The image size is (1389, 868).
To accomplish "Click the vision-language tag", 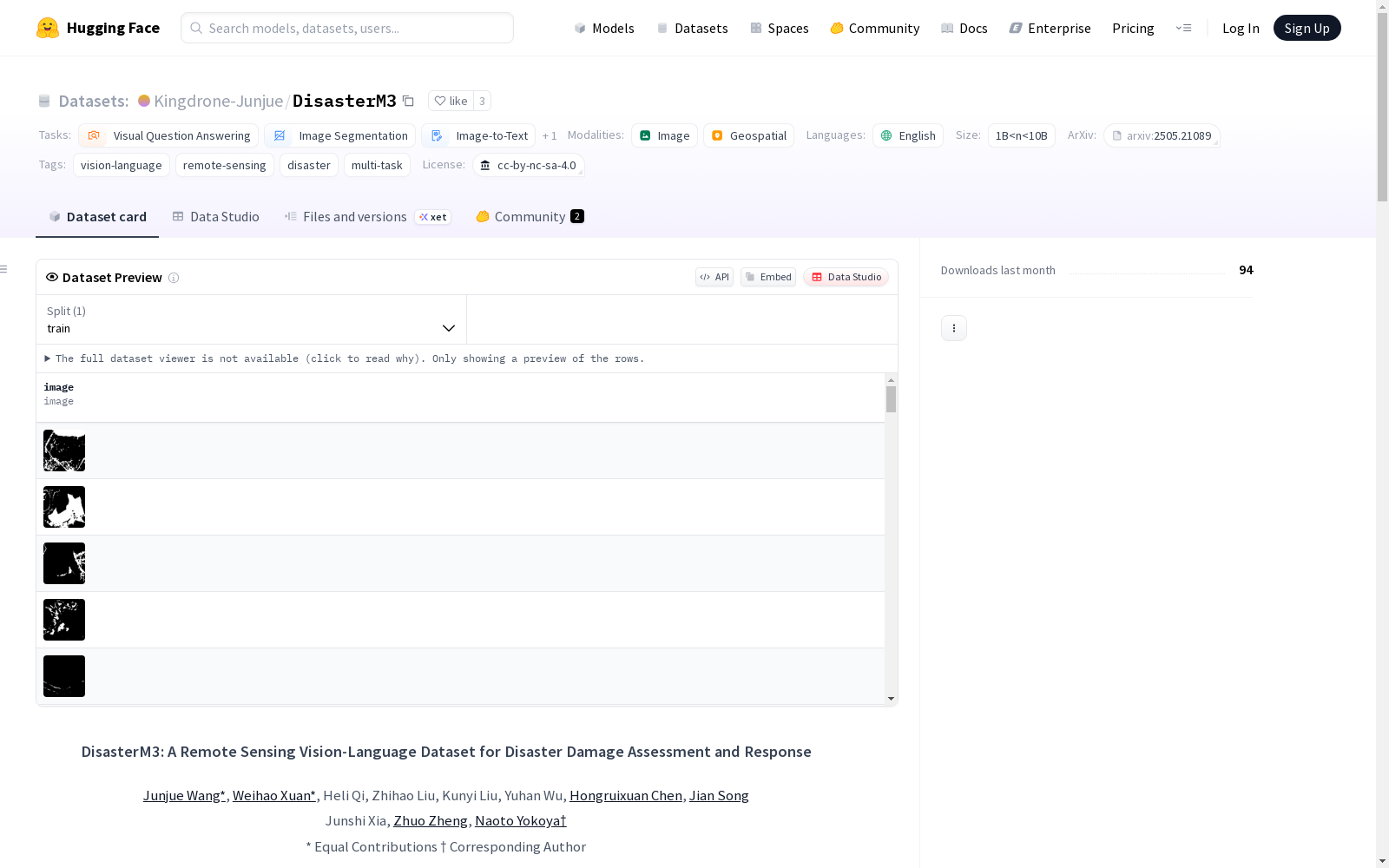I will 122,165.
